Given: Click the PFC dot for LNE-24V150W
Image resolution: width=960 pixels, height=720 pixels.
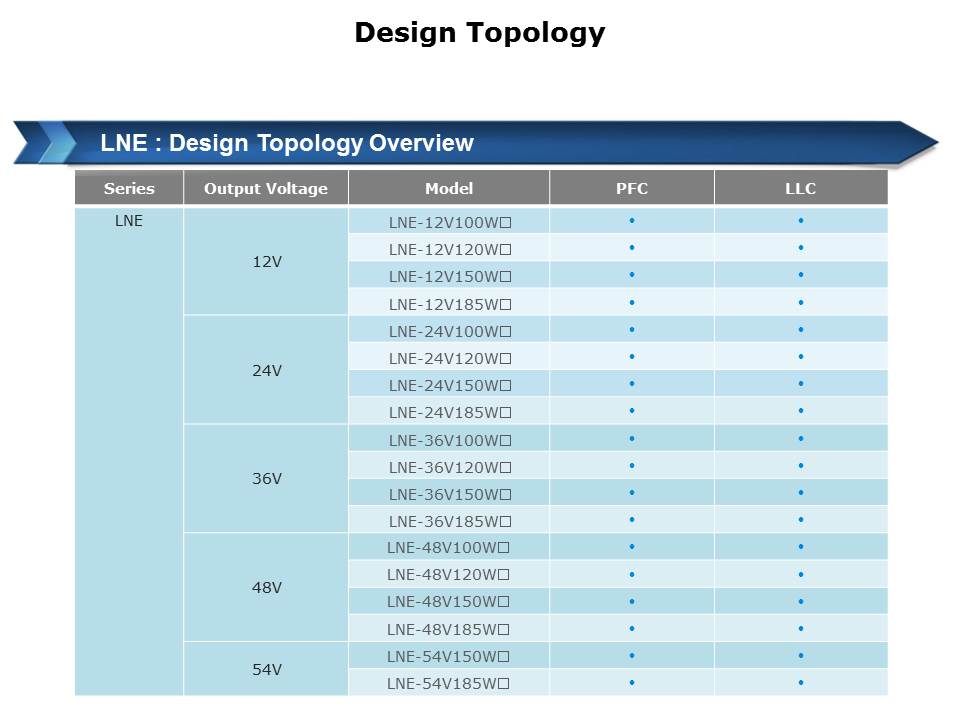Looking at the screenshot, I should click(632, 385).
